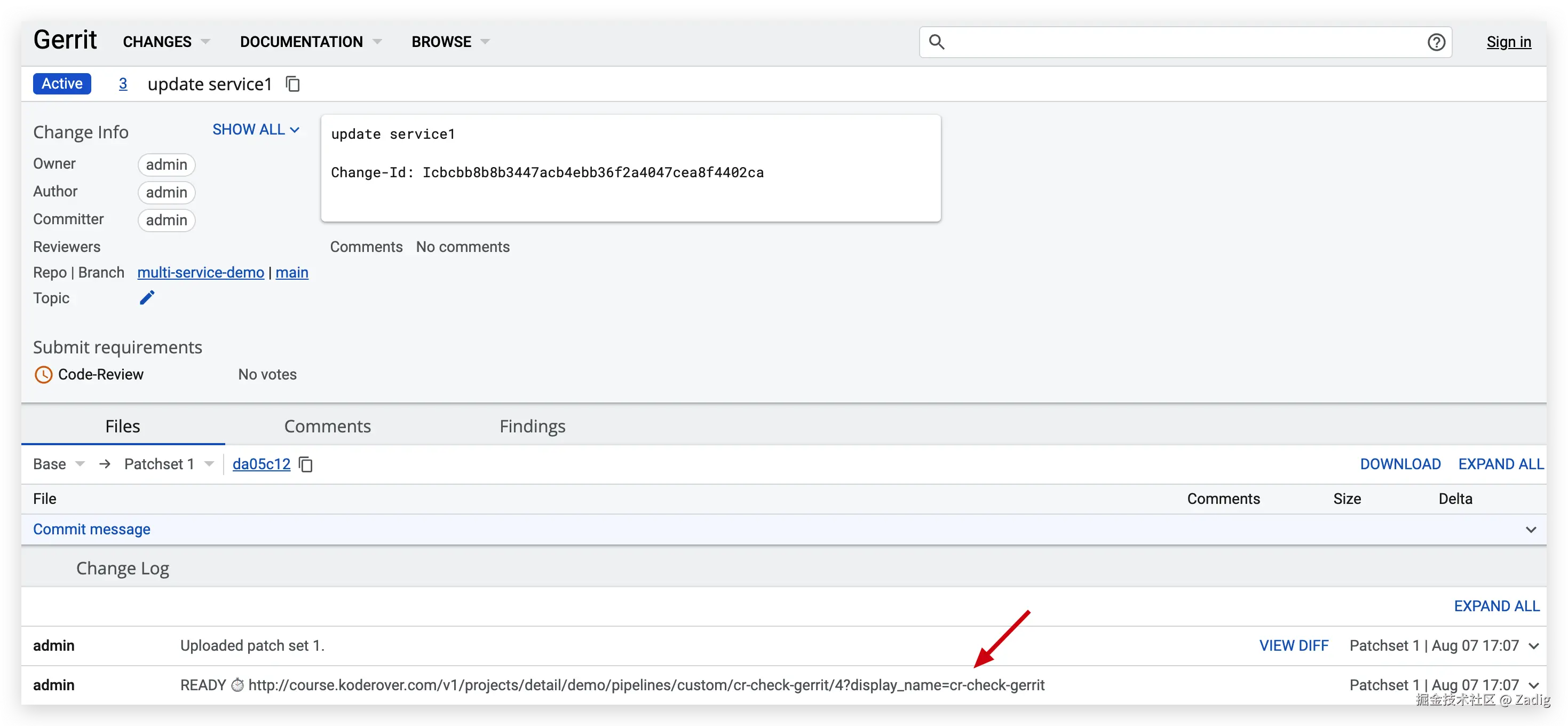The width and height of the screenshot is (1568, 726).
Task: Copy the change subject with the clipboard icon
Action: click(293, 84)
